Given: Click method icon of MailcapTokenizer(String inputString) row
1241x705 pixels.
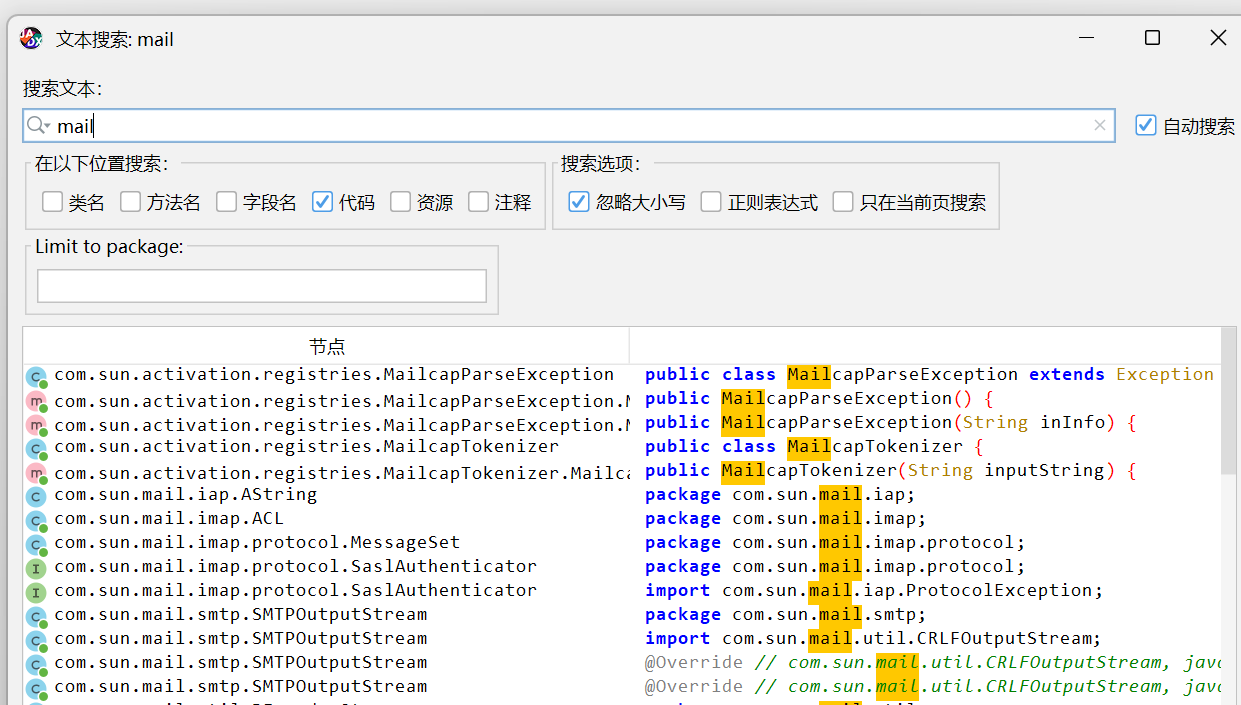Looking at the screenshot, I should point(36,474).
